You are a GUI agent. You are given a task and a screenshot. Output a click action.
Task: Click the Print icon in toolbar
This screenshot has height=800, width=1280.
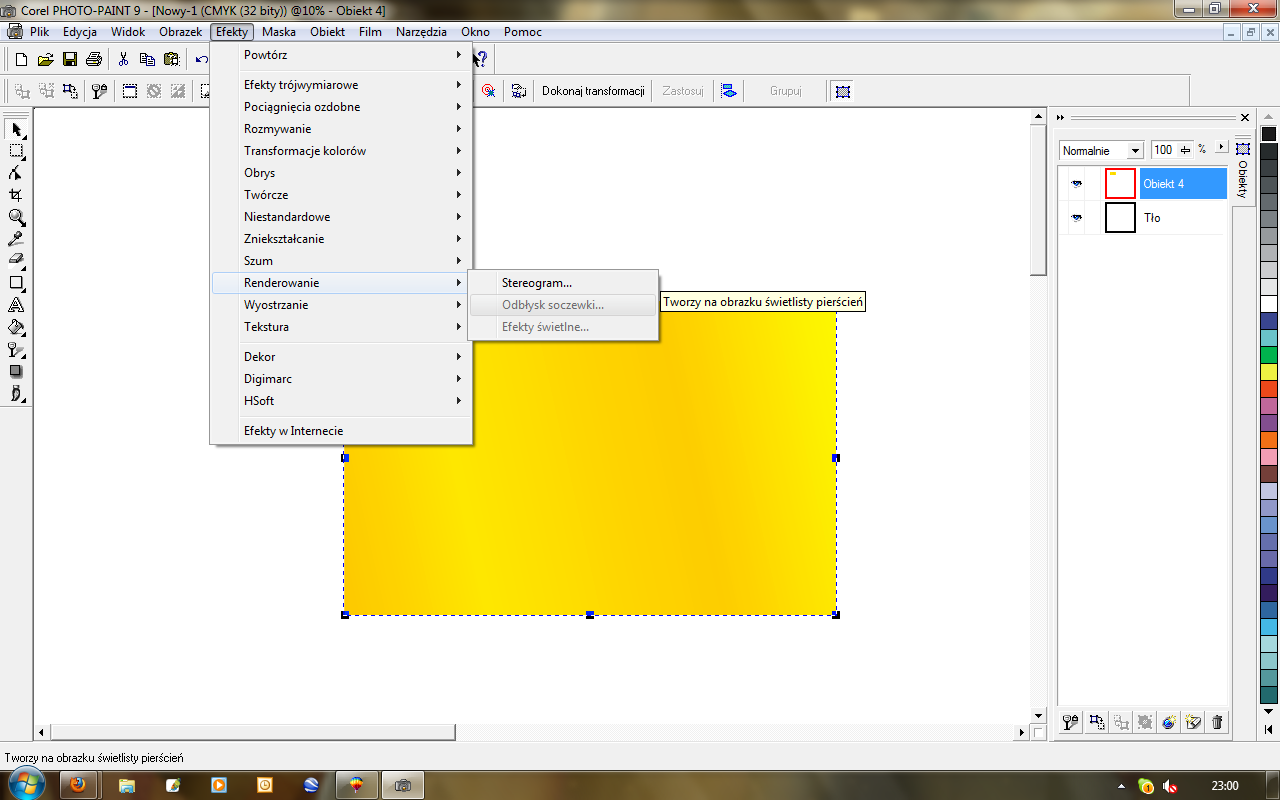pos(93,59)
